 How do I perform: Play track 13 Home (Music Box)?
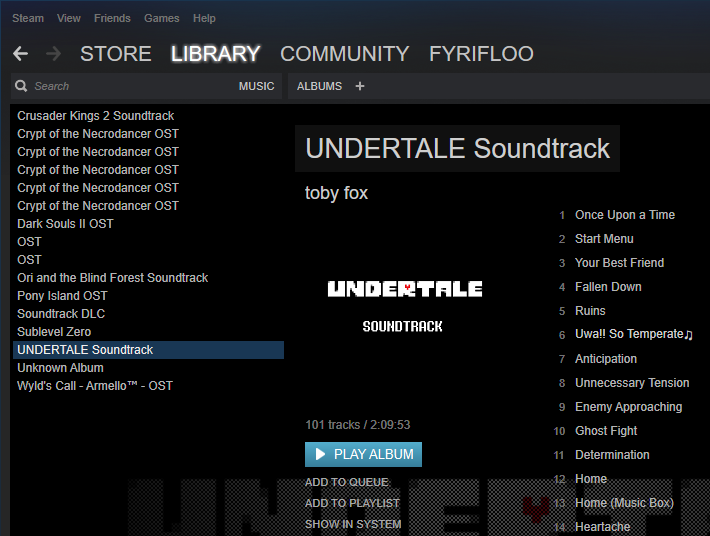click(624, 502)
